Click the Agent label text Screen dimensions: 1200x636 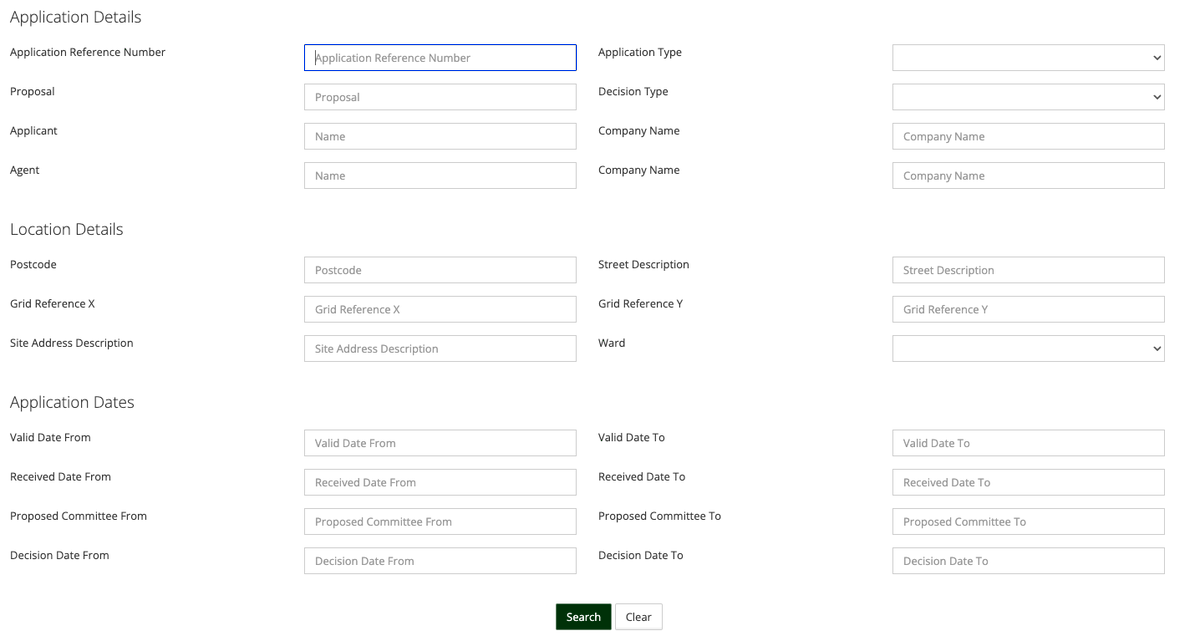(25, 170)
